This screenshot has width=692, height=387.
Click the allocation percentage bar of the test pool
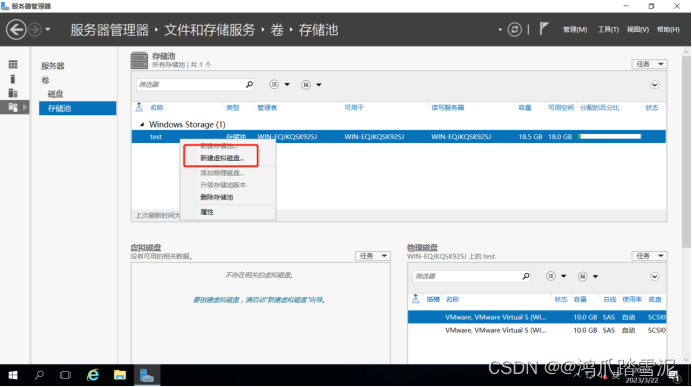(x=609, y=137)
